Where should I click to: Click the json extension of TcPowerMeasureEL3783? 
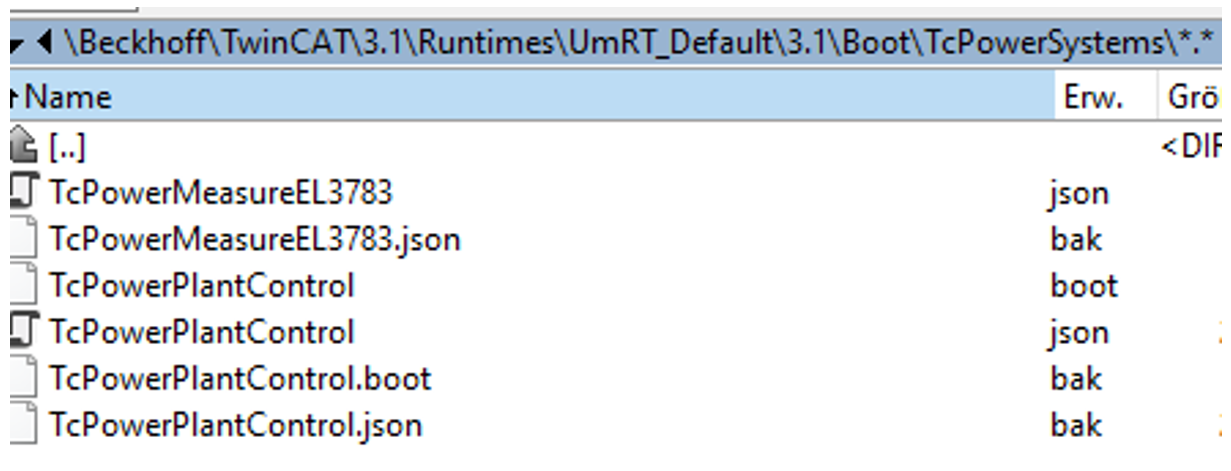pyautogui.click(x=1079, y=192)
